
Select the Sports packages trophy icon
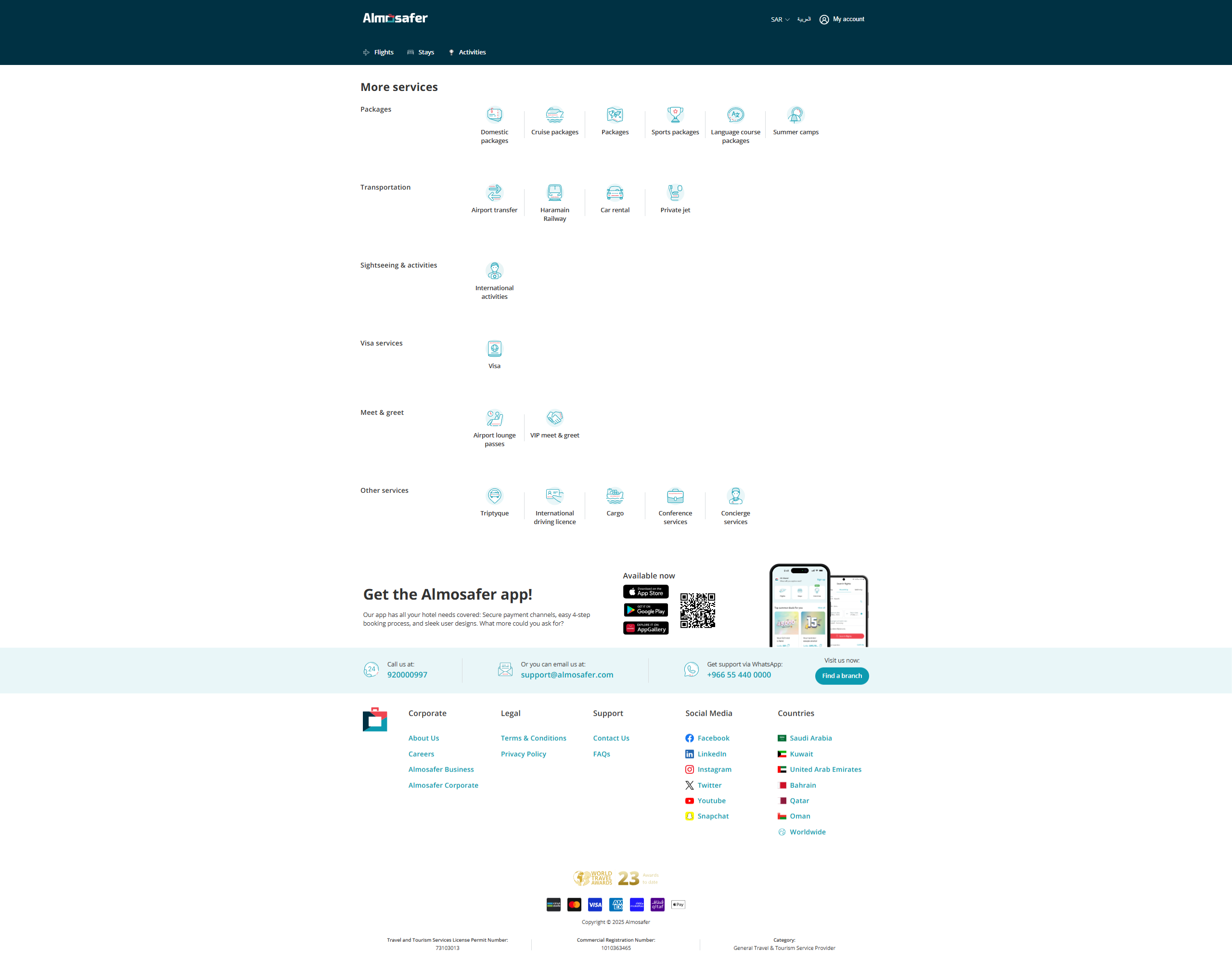[675, 115]
